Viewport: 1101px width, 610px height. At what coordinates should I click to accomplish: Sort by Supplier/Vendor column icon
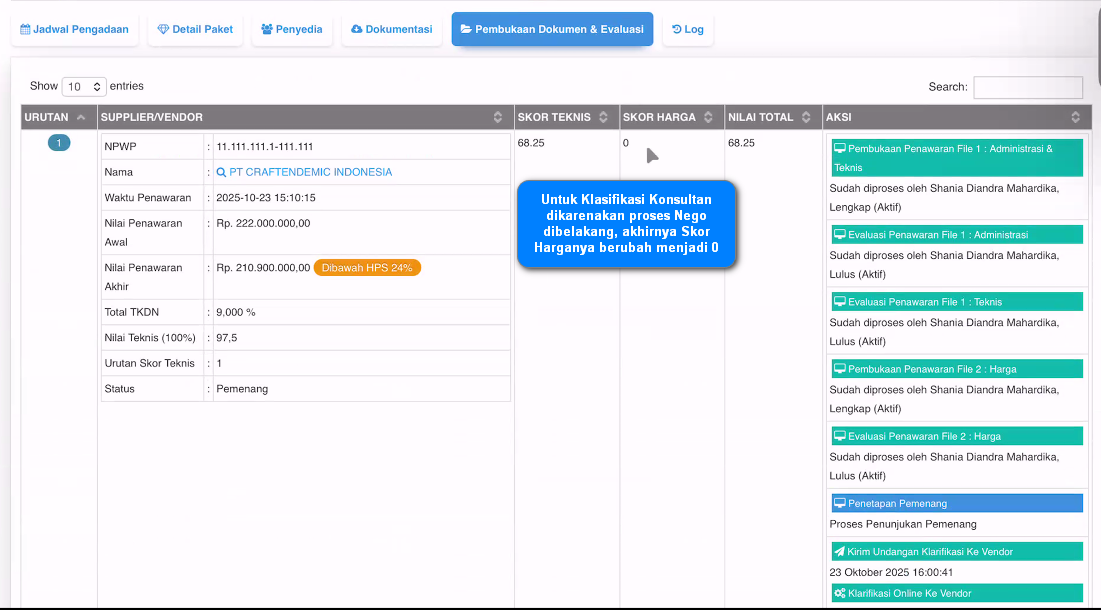(498, 117)
